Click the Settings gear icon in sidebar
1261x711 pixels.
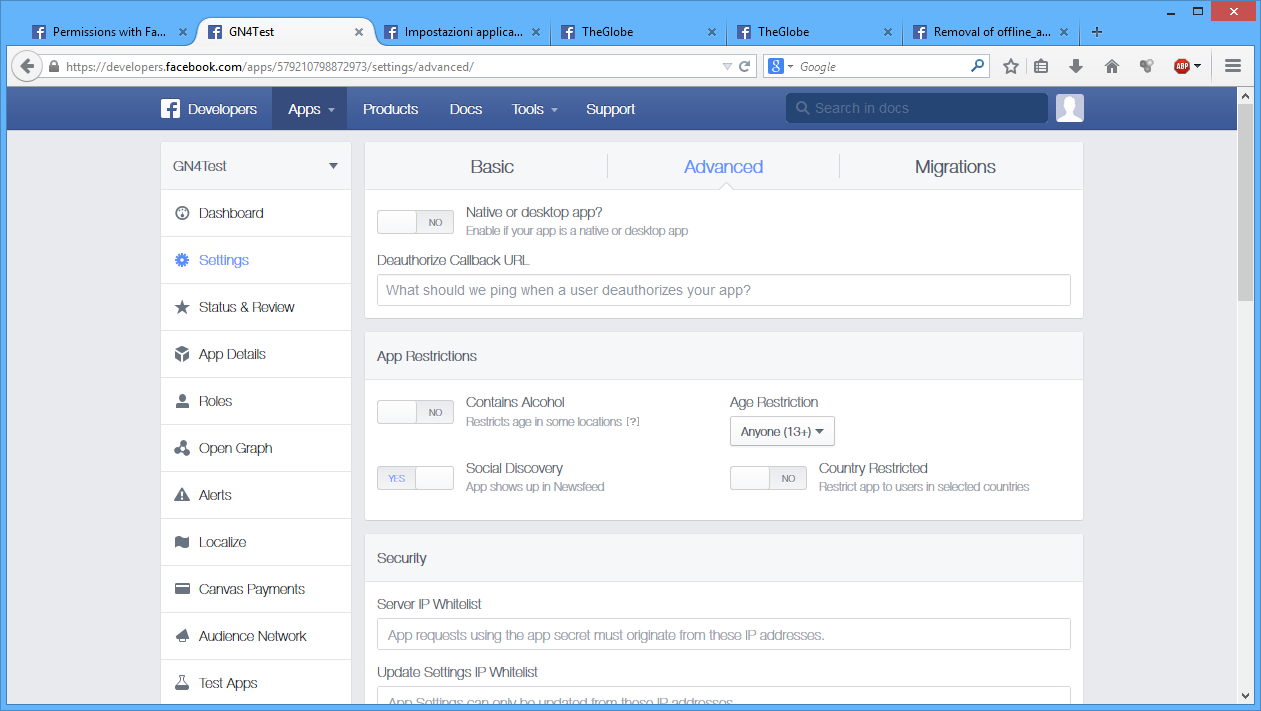(182, 260)
